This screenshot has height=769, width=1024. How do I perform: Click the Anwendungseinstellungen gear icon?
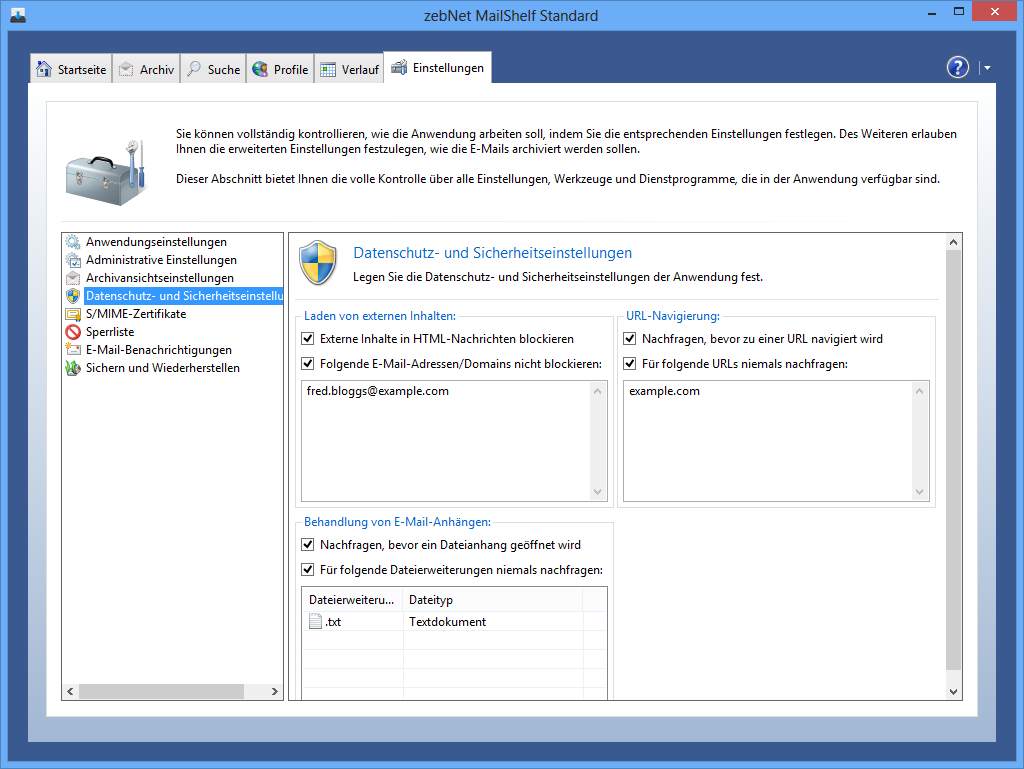point(73,242)
